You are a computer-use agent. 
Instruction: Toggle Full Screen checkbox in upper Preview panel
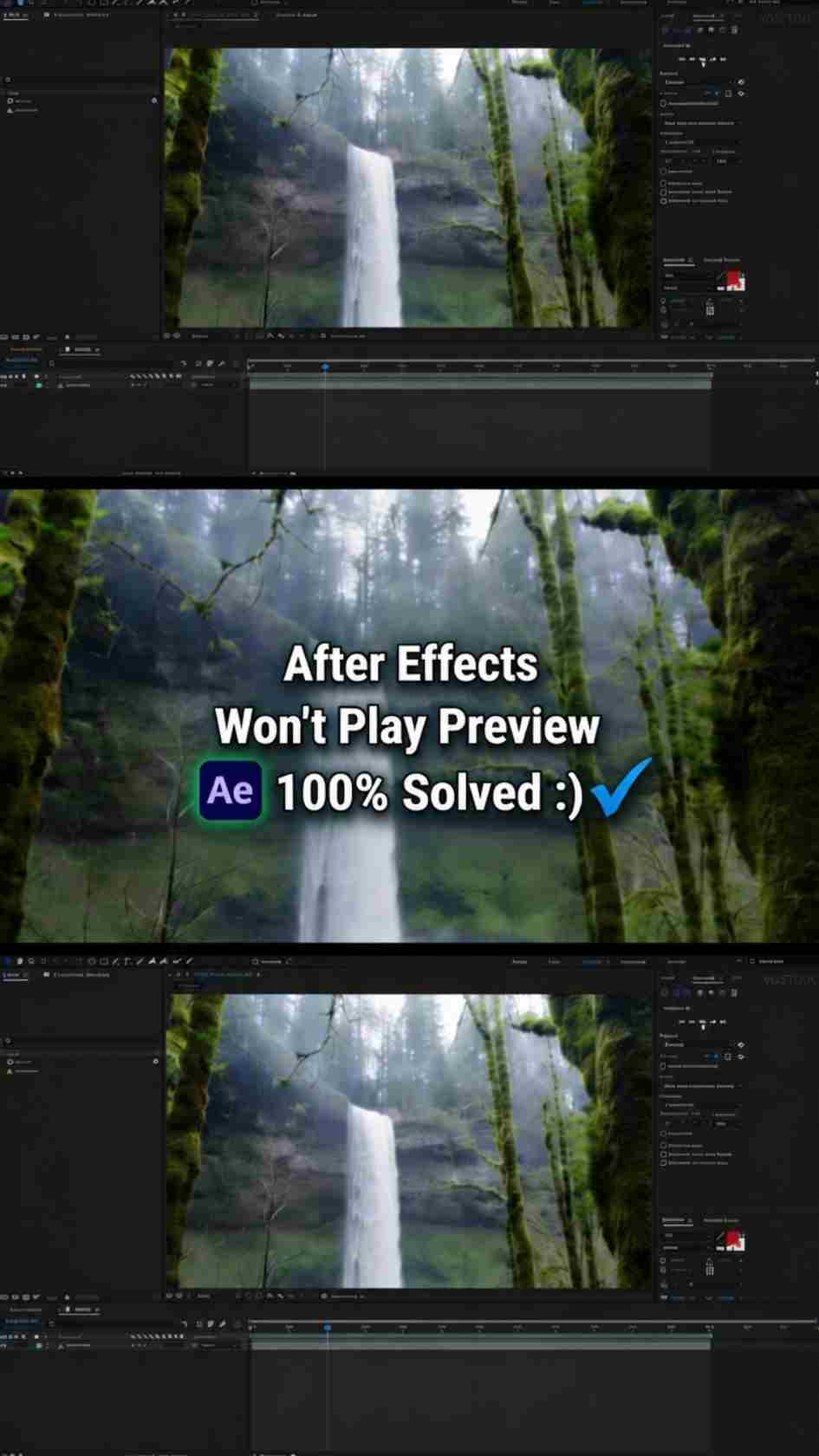tap(663, 172)
